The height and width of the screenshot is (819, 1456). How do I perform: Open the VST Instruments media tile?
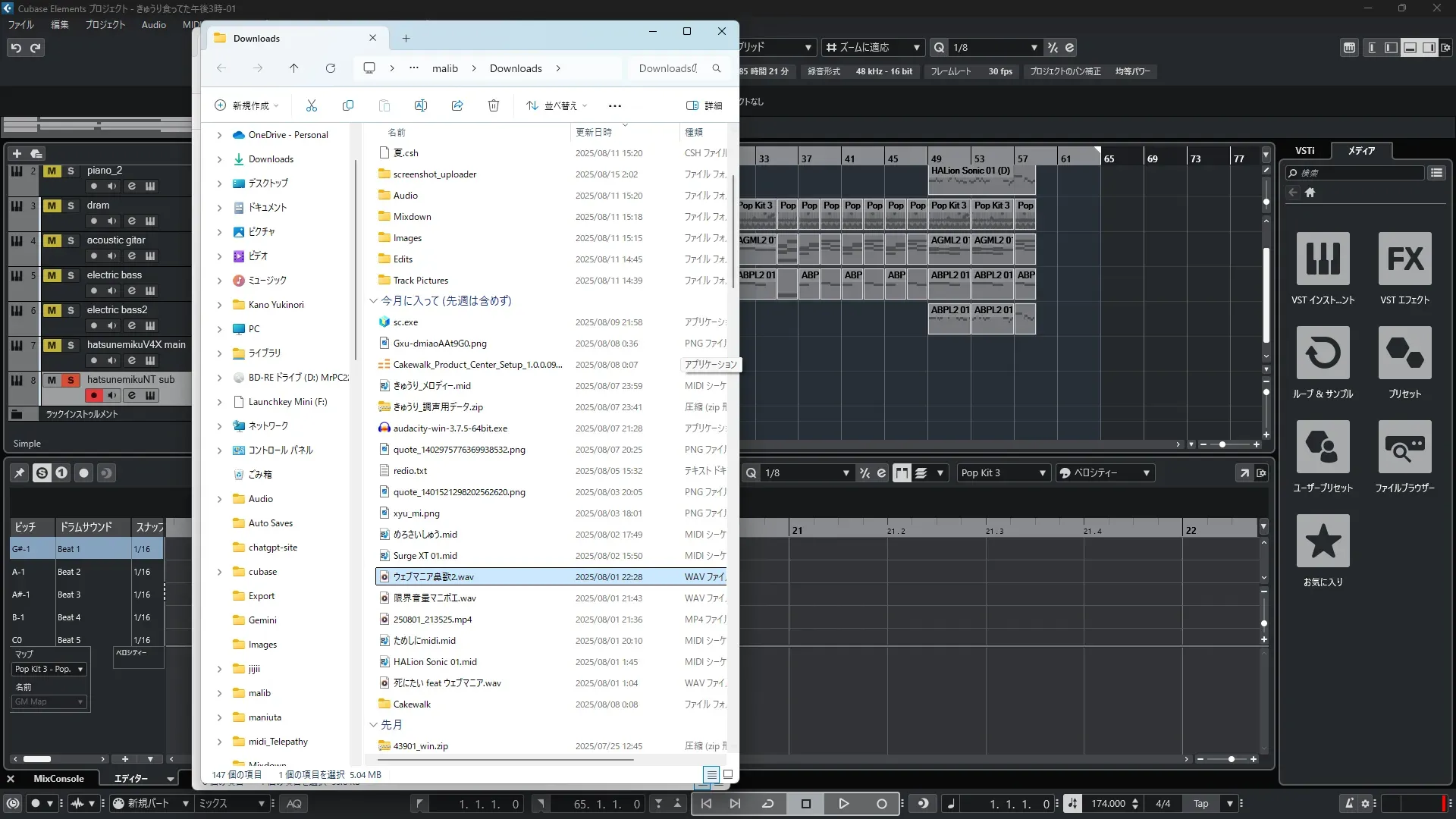[1323, 259]
